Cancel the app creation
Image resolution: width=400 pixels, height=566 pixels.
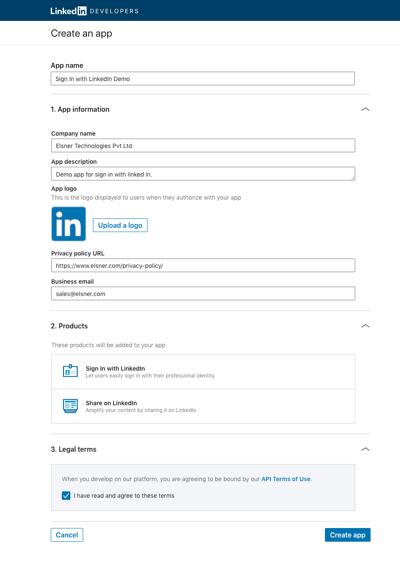pyautogui.click(x=67, y=535)
